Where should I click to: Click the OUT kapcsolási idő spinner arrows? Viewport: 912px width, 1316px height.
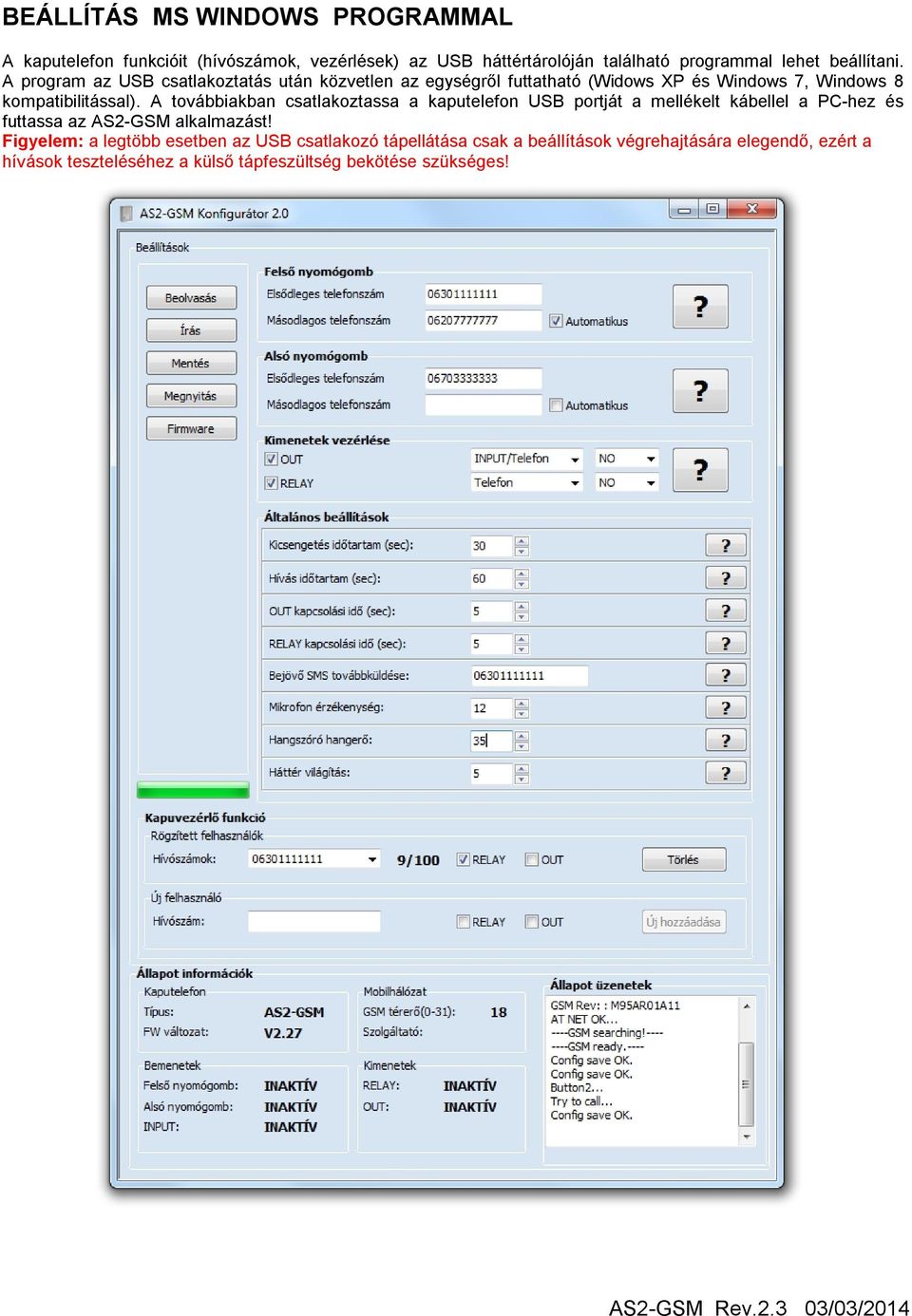coord(522,611)
